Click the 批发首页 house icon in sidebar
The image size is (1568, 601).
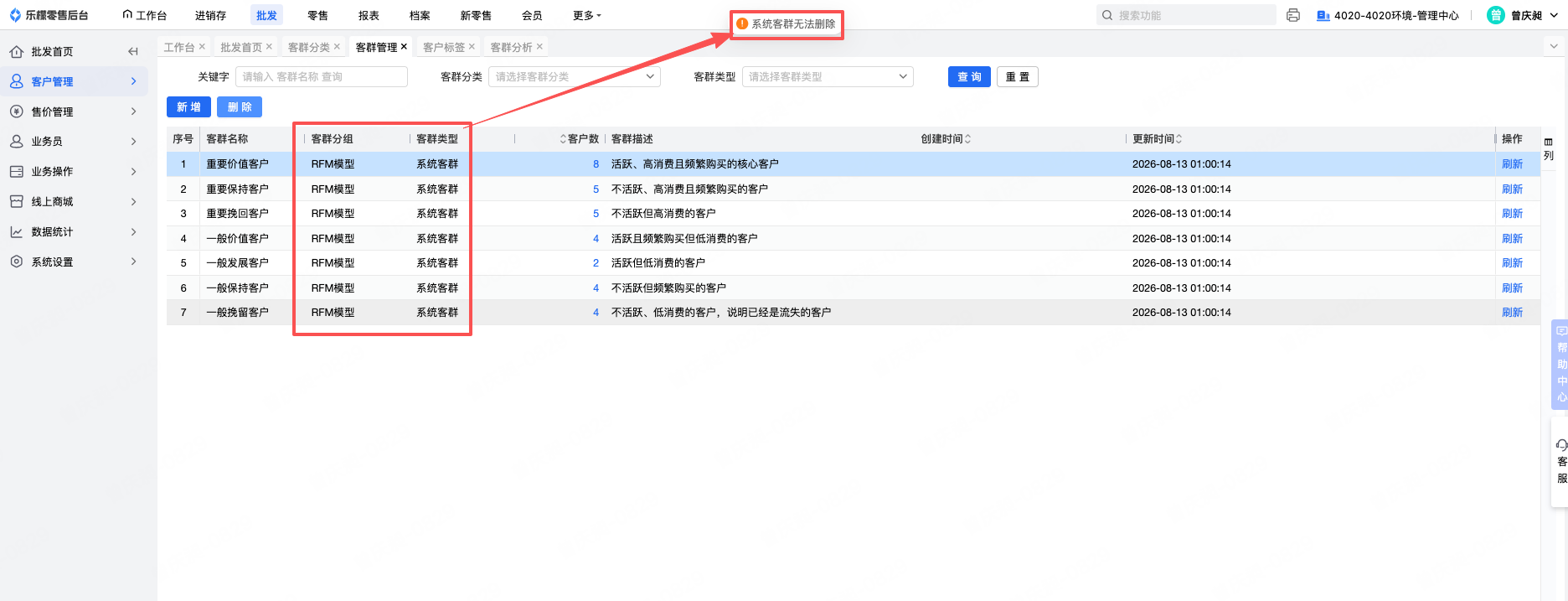pos(16,52)
